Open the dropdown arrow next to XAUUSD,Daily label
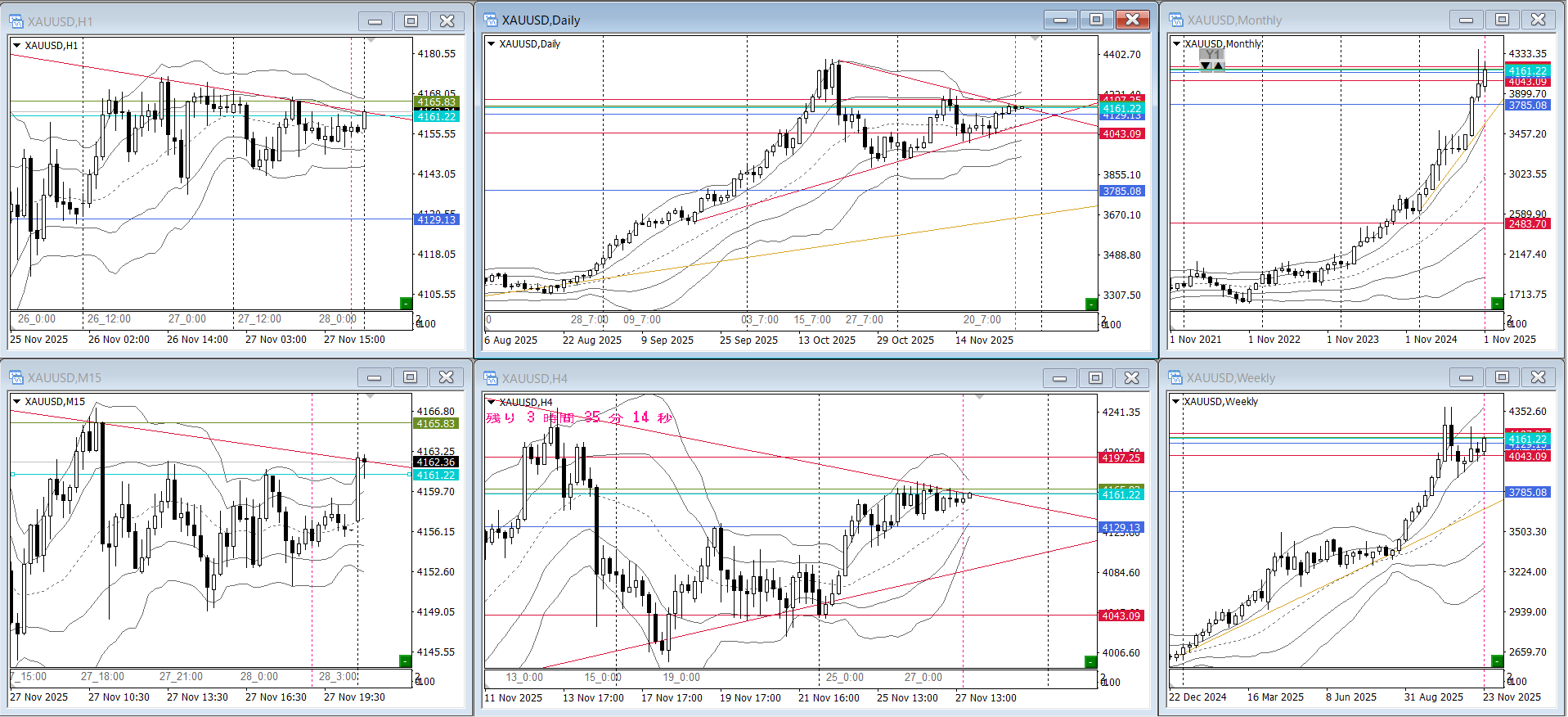The width and height of the screenshot is (1568, 717). point(492,44)
